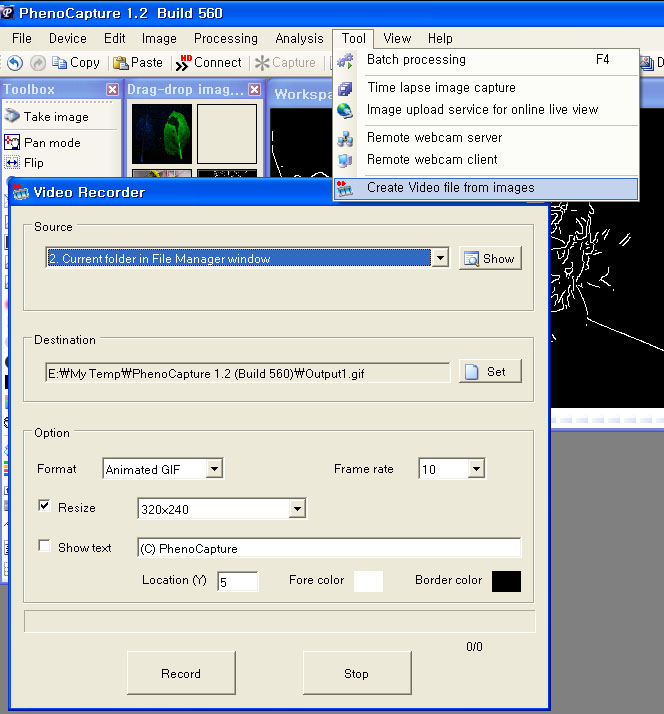
Task: Choose Create Video file from images
Action: point(450,188)
